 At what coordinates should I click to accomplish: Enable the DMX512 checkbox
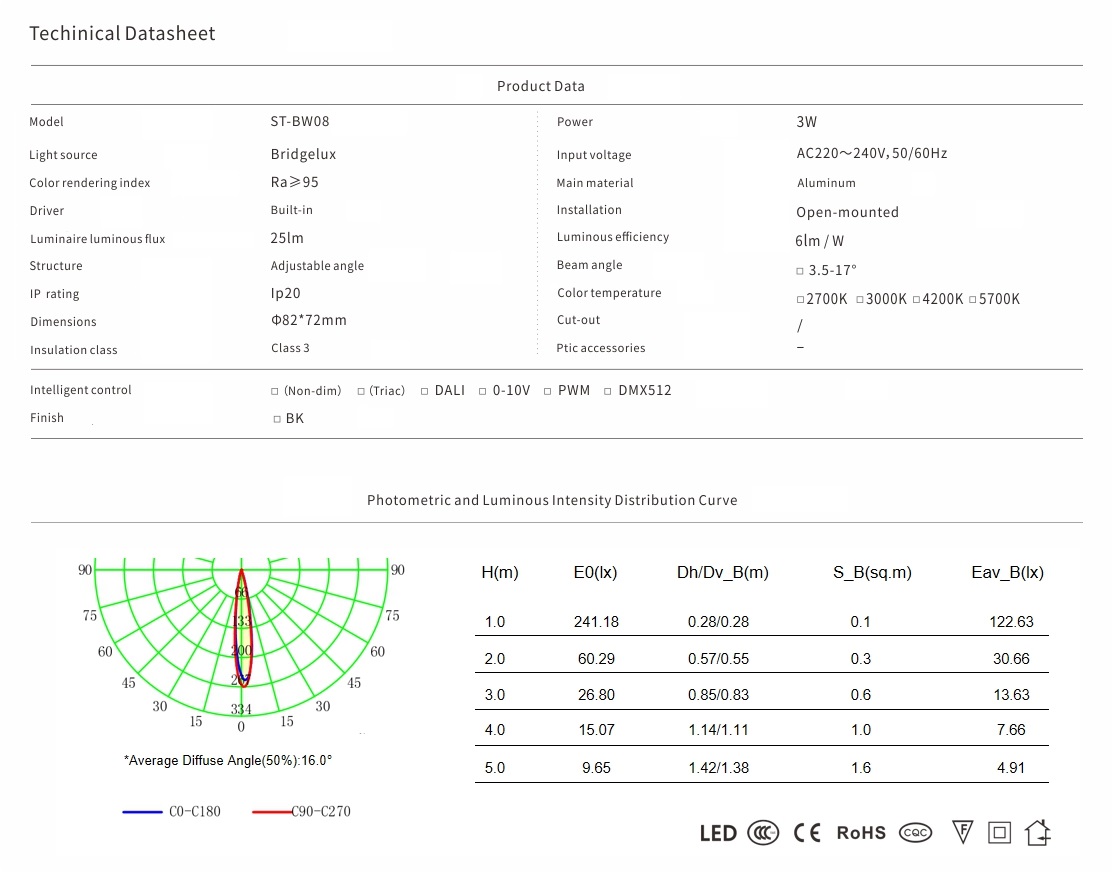pos(609,391)
